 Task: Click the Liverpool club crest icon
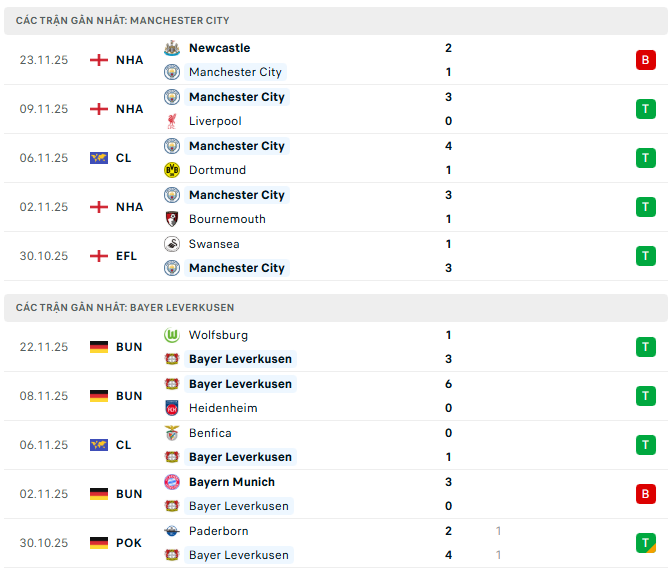point(171,121)
